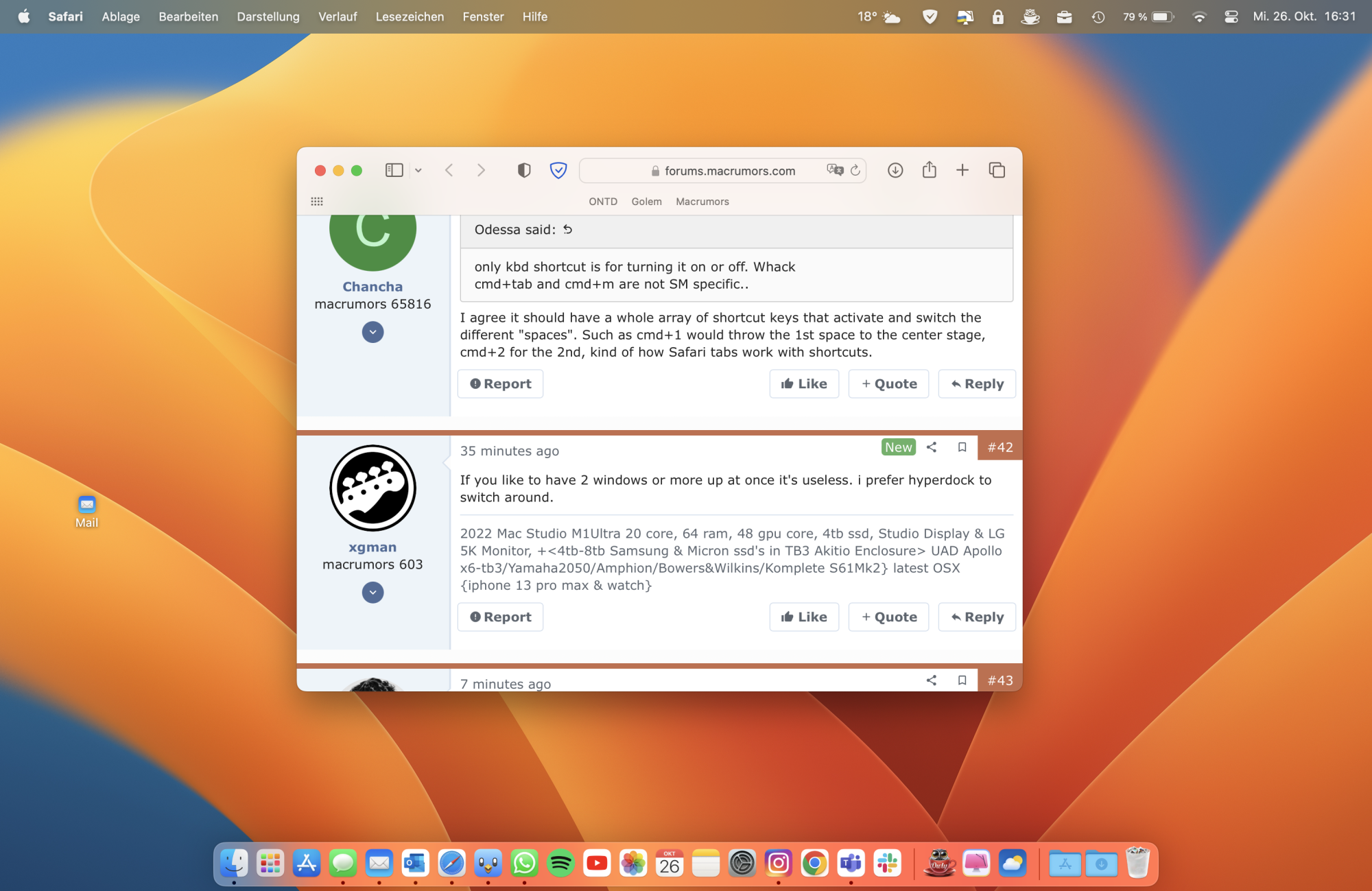Click the Safari sidebar toggle icon
The height and width of the screenshot is (891, 1372).
[394, 170]
